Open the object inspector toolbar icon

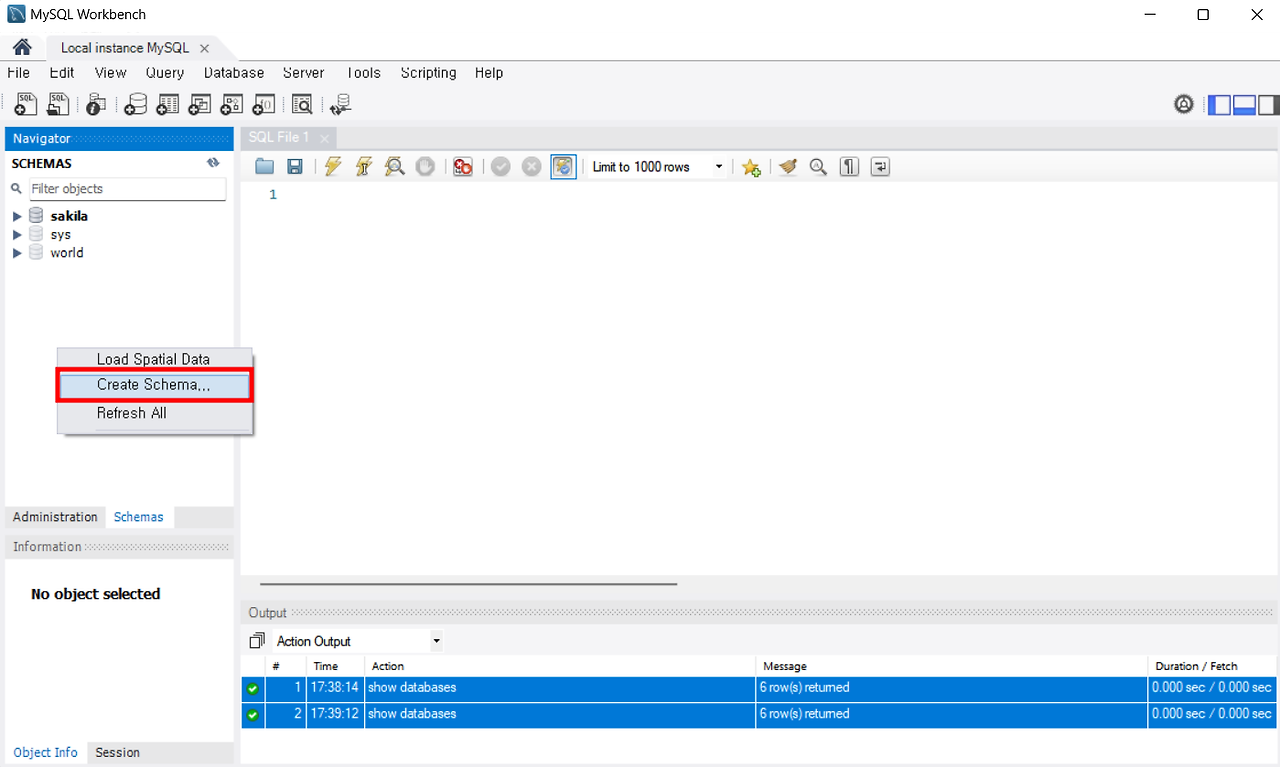tap(96, 104)
